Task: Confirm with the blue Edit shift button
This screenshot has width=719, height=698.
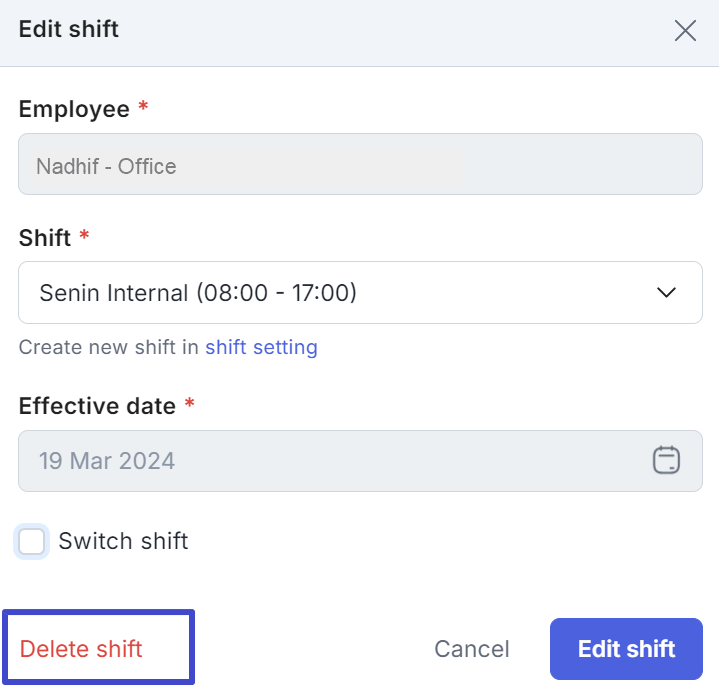Action: click(626, 649)
